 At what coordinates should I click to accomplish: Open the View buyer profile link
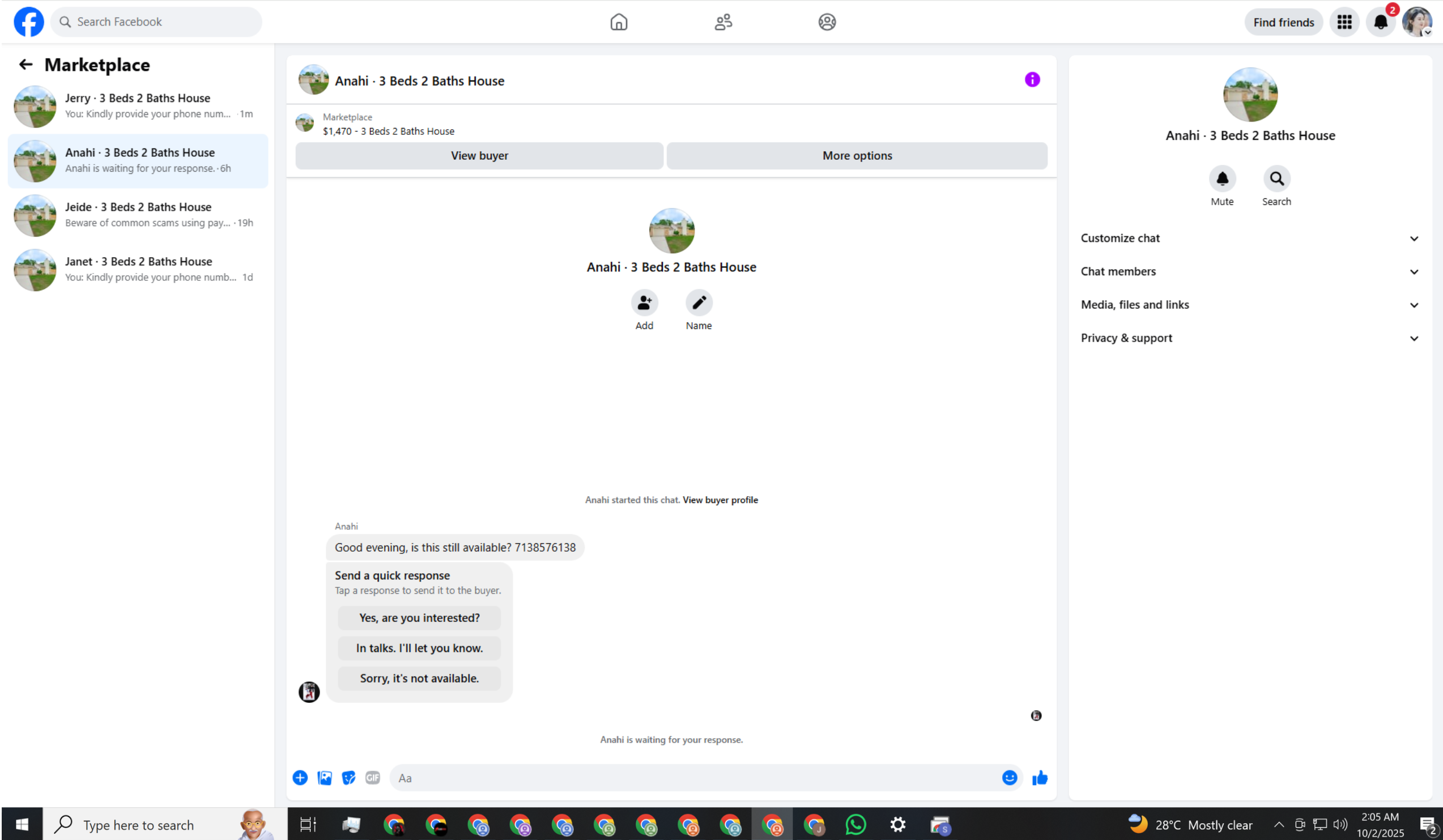point(720,500)
